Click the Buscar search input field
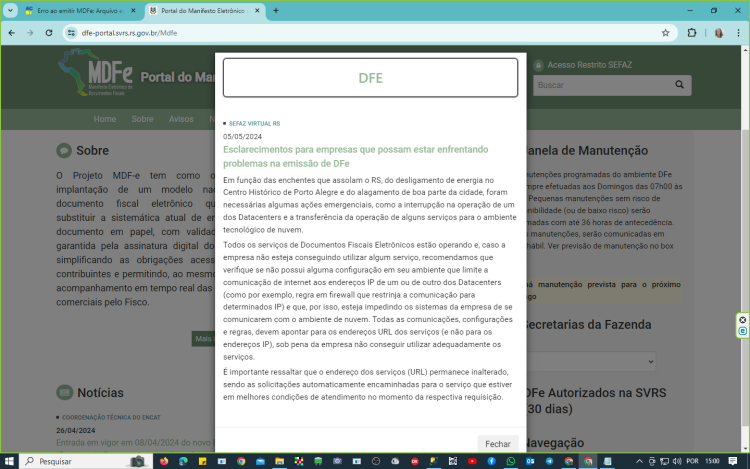Viewport: 750px width, 469px height. point(603,85)
